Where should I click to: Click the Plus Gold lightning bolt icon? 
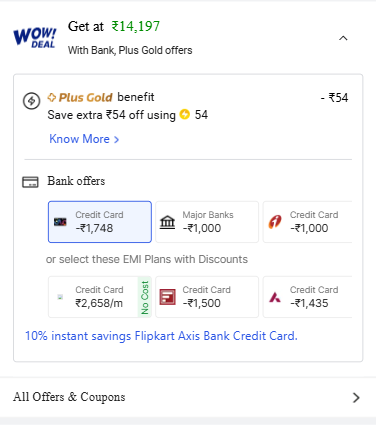[32, 100]
